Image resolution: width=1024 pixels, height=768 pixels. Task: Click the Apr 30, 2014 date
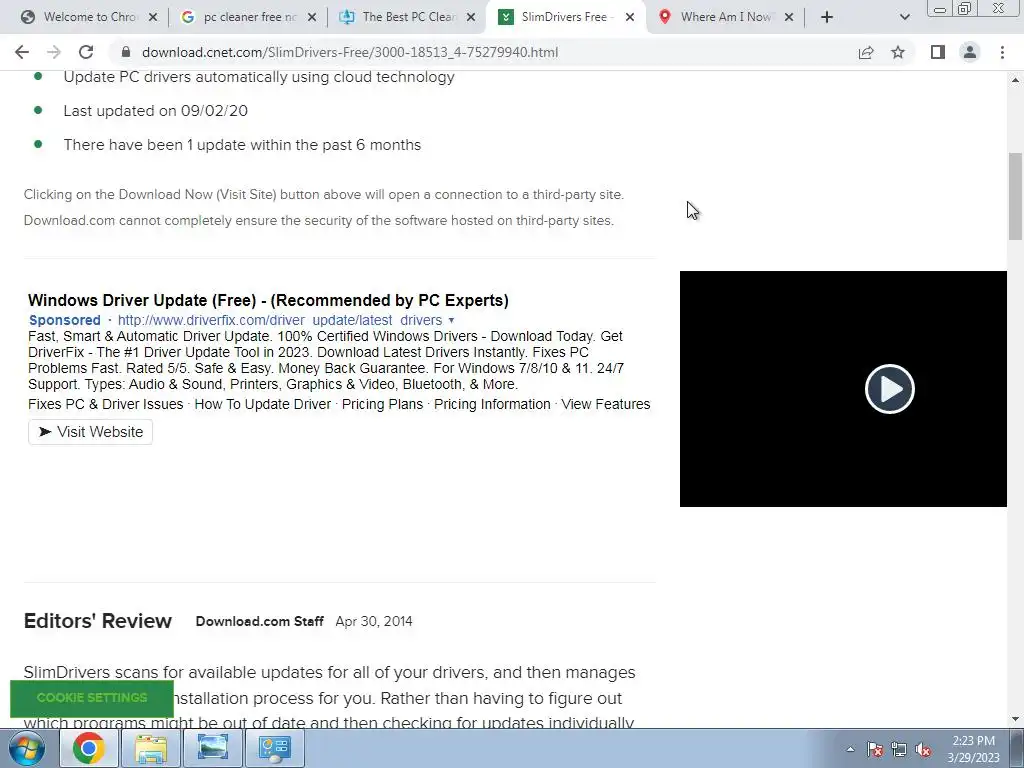374,621
